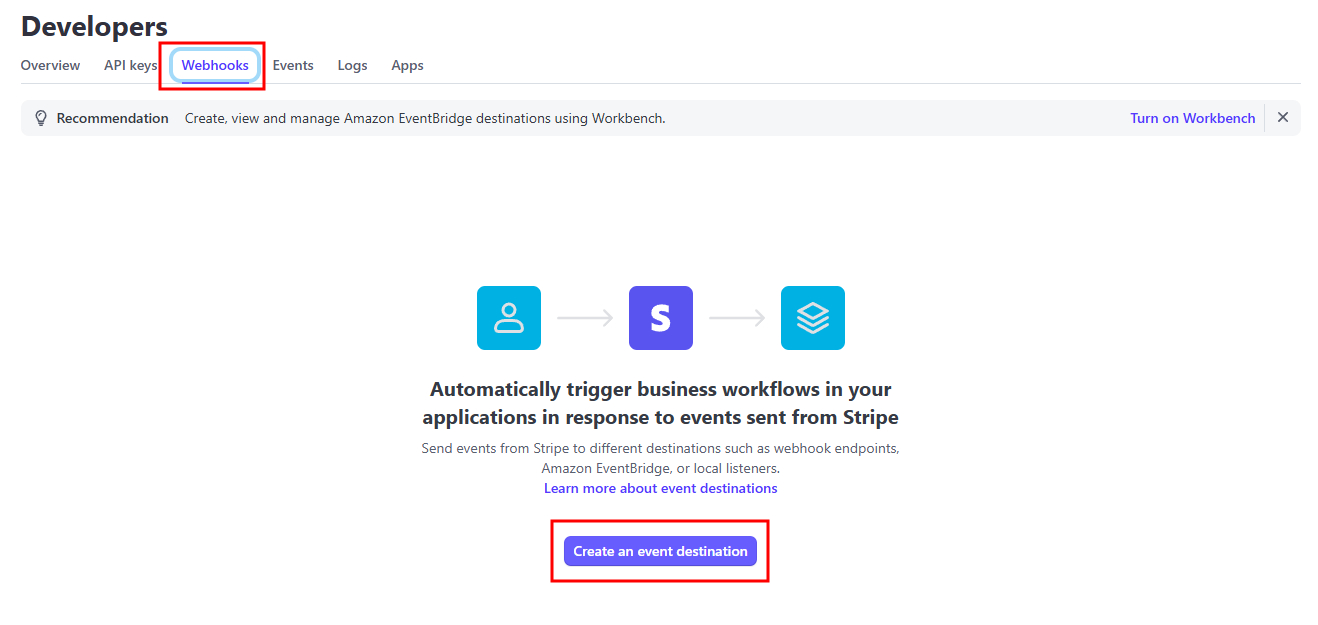
Task: Click the Recommendation label text
Action: [112, 118]
